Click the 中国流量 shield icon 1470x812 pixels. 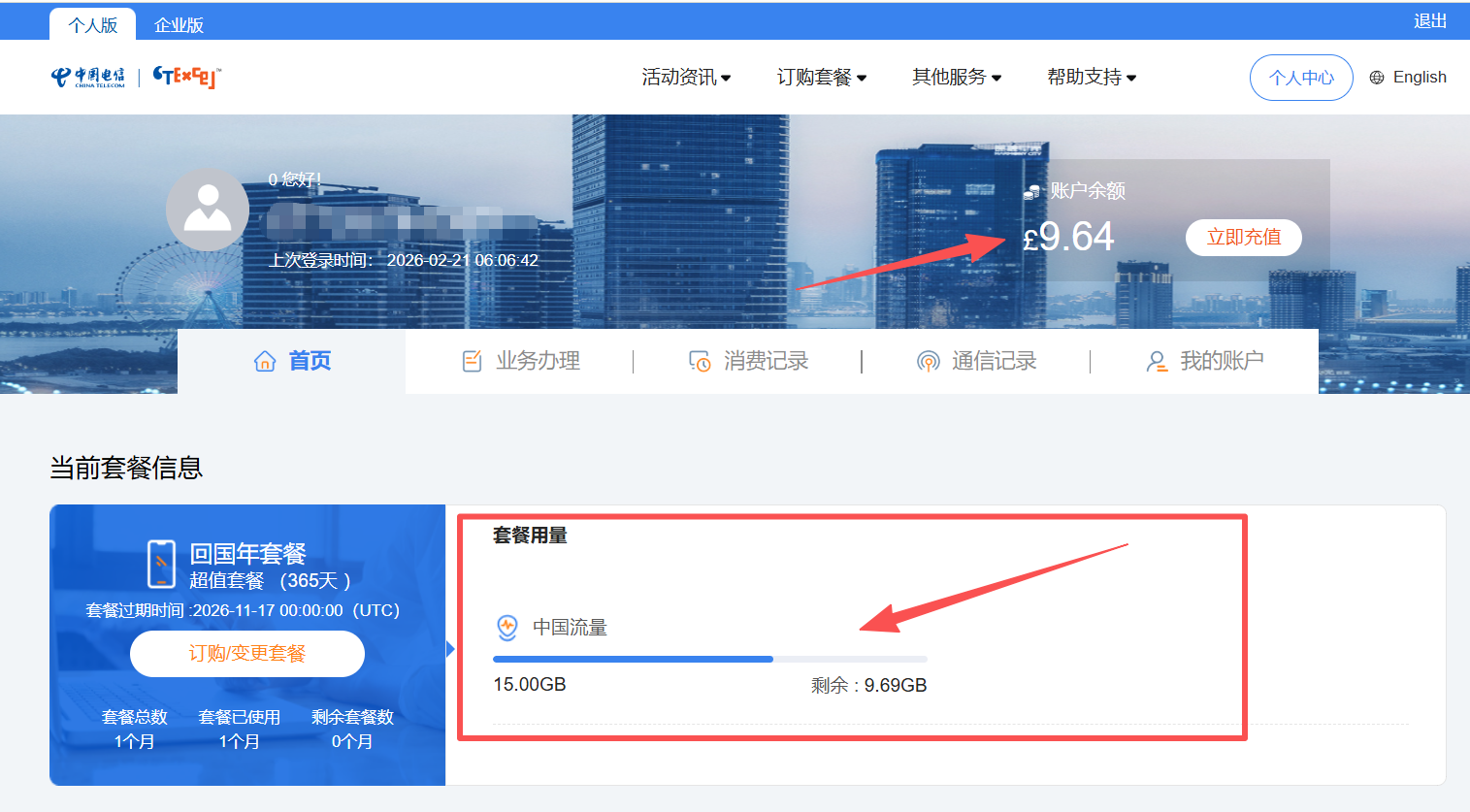click(x=506, y=628)
